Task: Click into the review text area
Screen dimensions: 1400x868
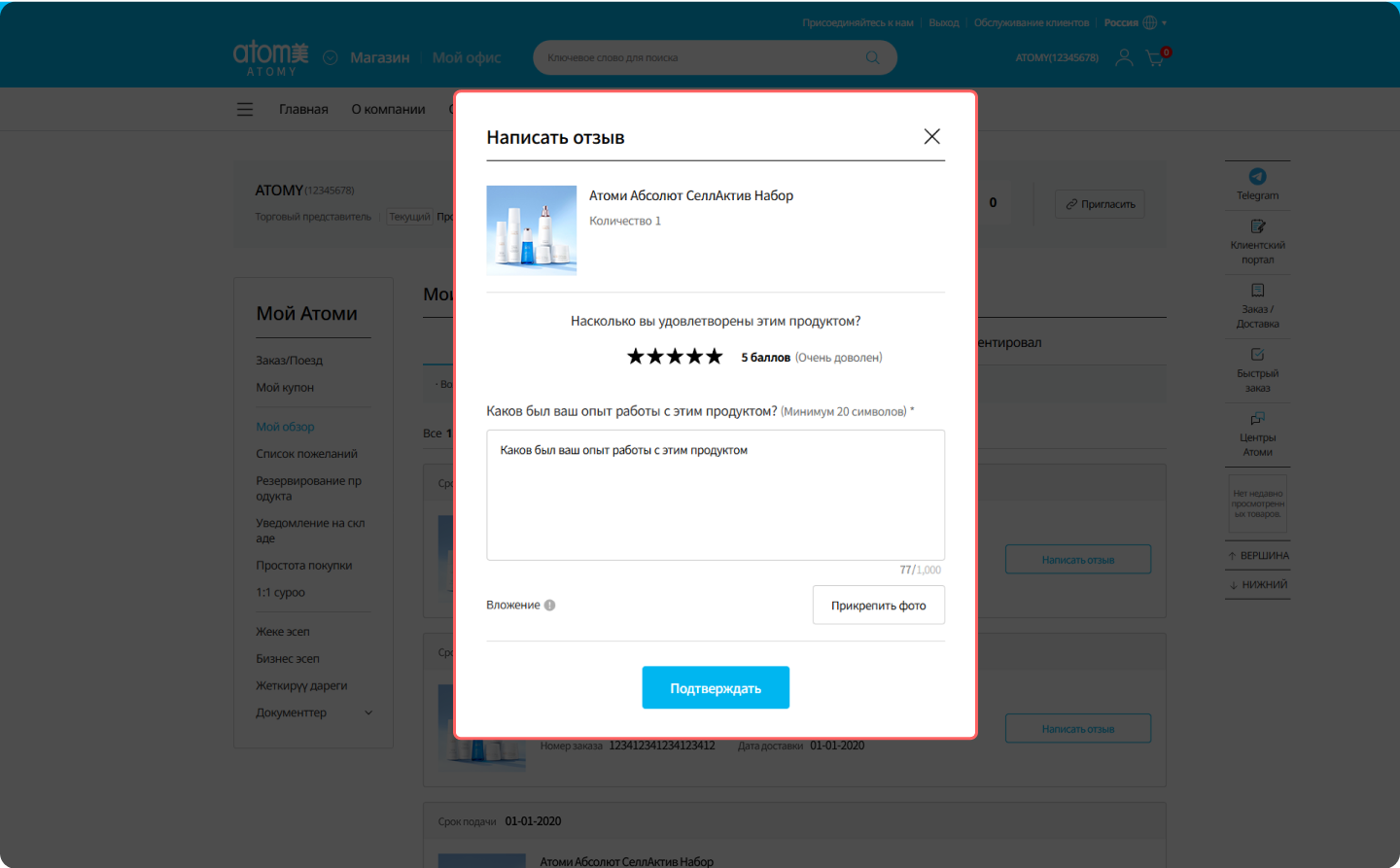Action: [716, 495]
